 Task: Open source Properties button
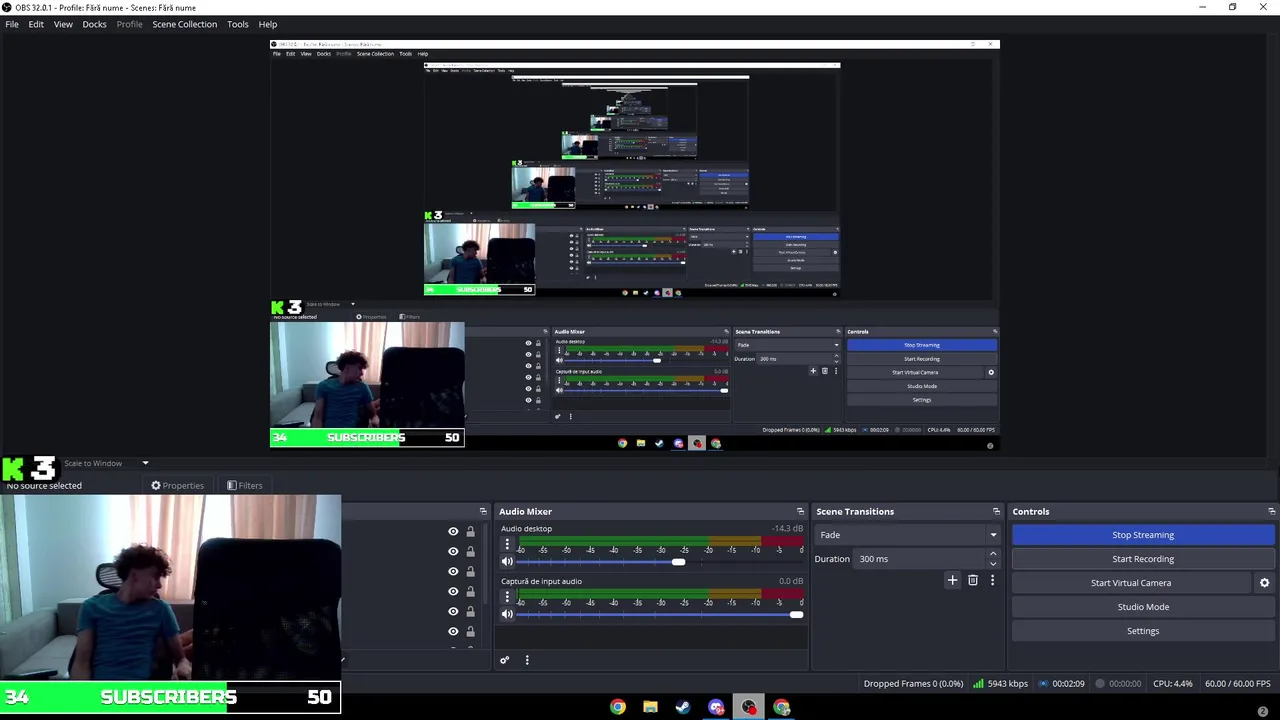(177, 486)
